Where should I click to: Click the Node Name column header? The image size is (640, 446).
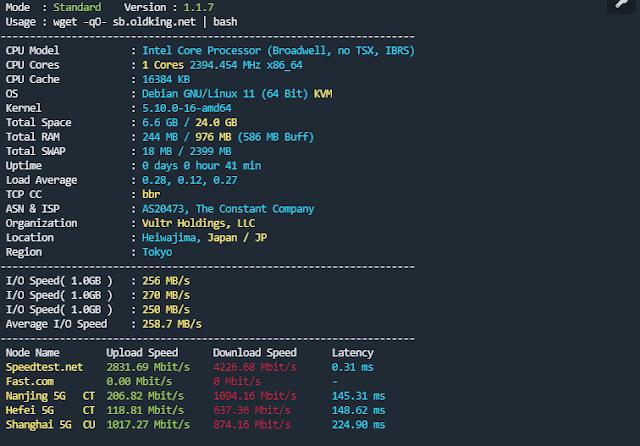pyautogui.click(x=33, y=352)
